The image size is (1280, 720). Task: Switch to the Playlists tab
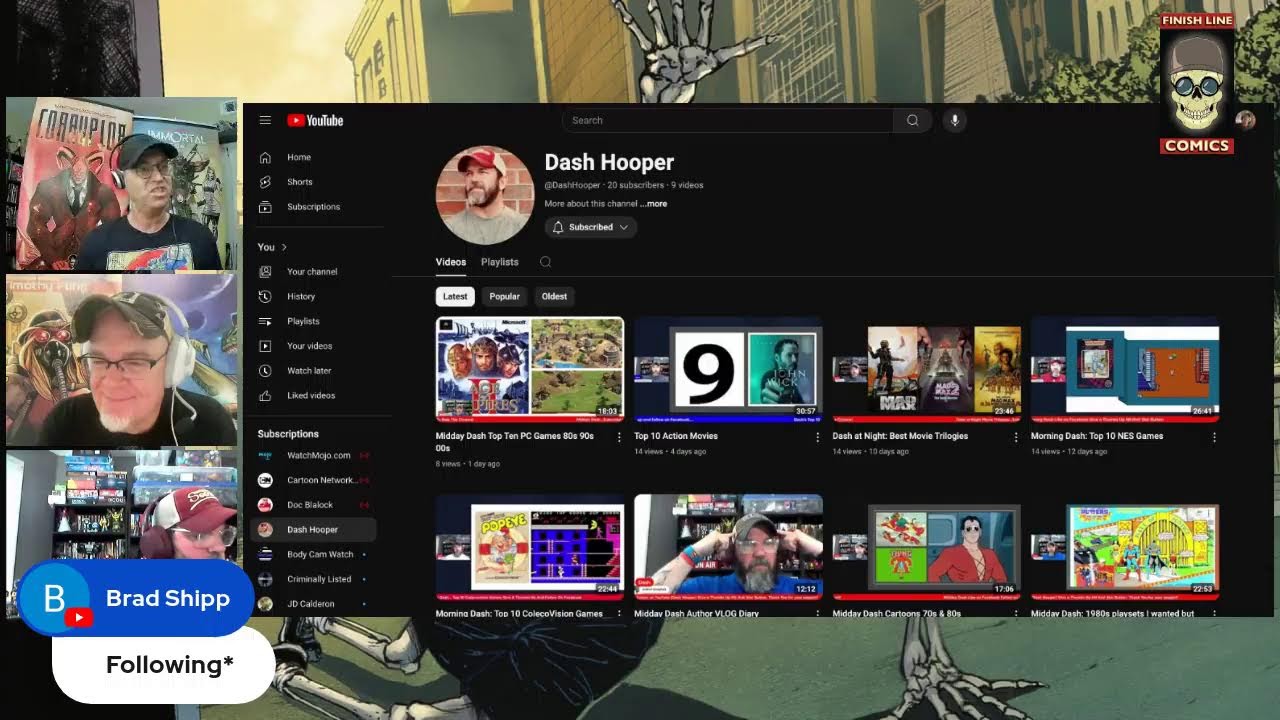tap(500, 262)
